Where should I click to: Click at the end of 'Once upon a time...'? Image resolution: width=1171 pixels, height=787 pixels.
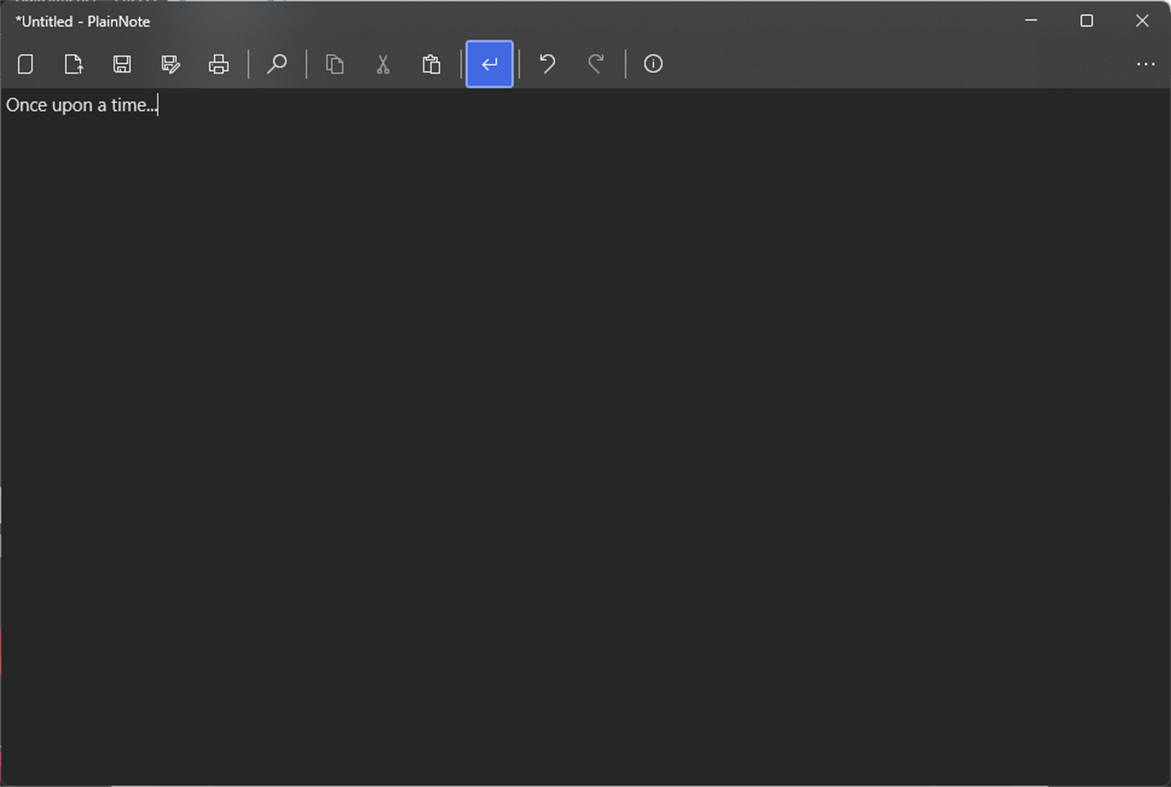pos(157,104)
